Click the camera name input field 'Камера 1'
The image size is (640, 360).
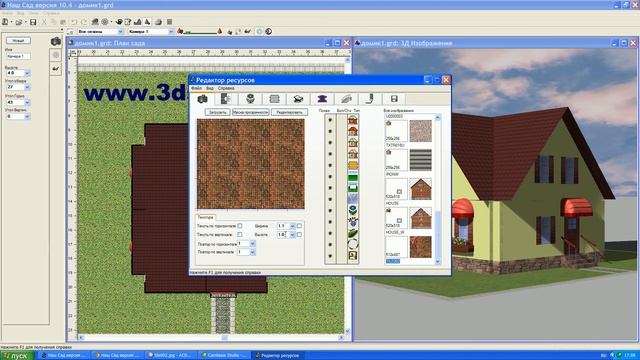pyautogui.click(x=18, y=56)
